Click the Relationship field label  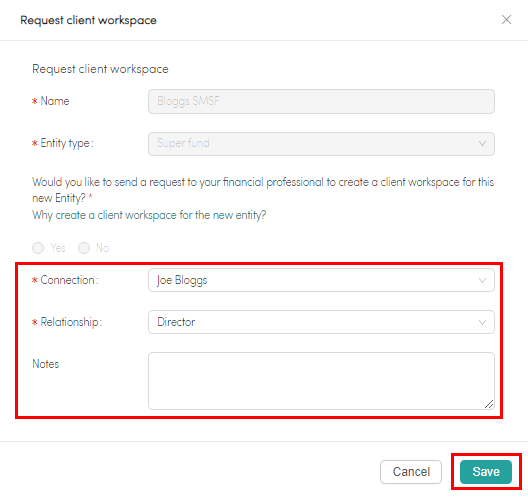(x=71, y=322)
